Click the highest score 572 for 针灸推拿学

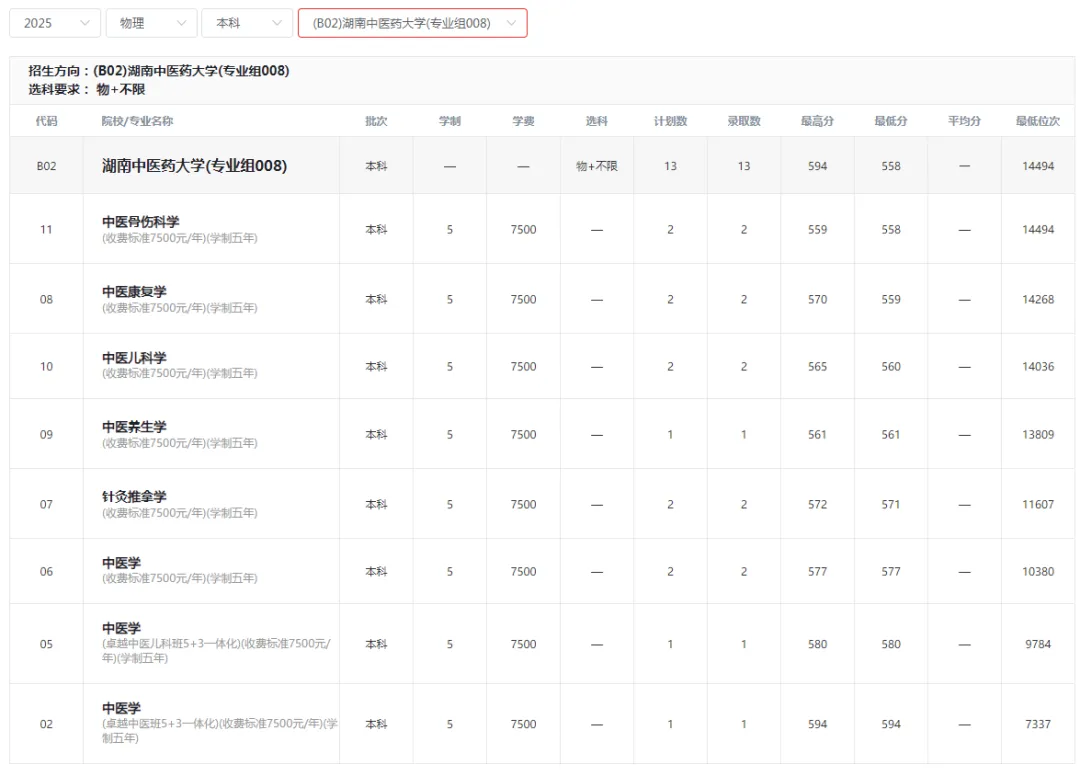818,505
